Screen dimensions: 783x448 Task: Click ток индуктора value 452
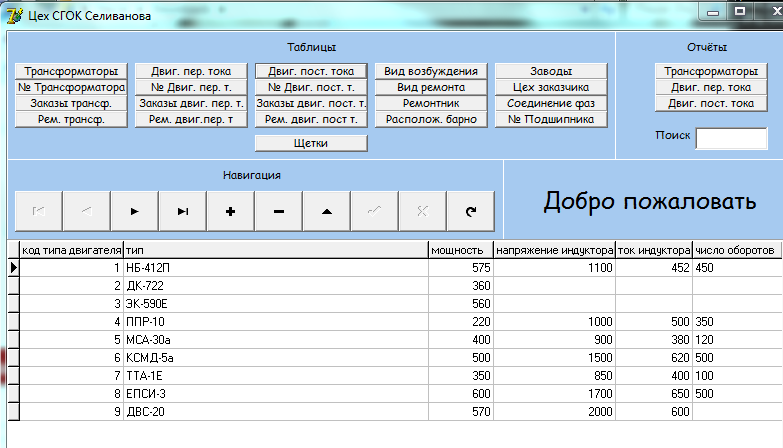[x=654, y=268]
